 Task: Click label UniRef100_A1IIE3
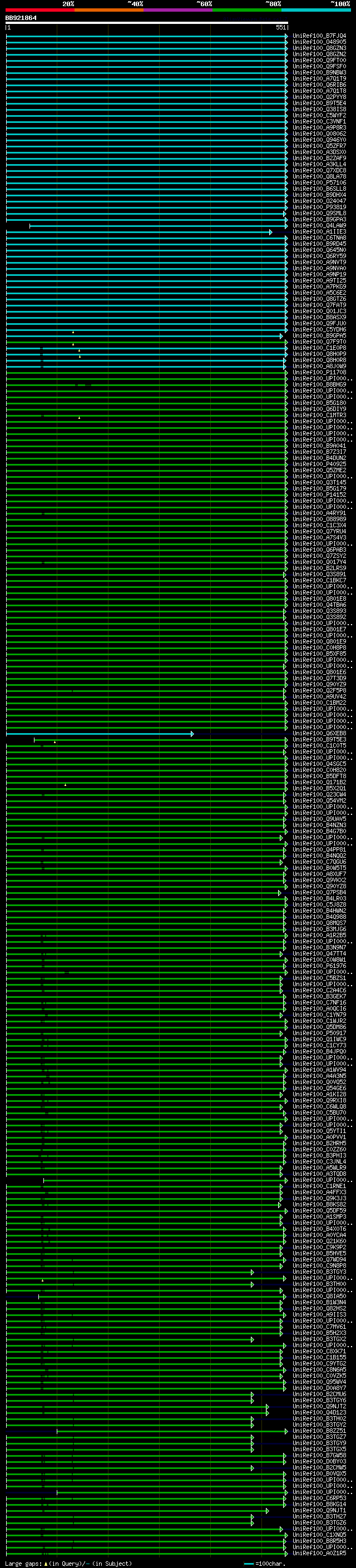click(319, 232)
